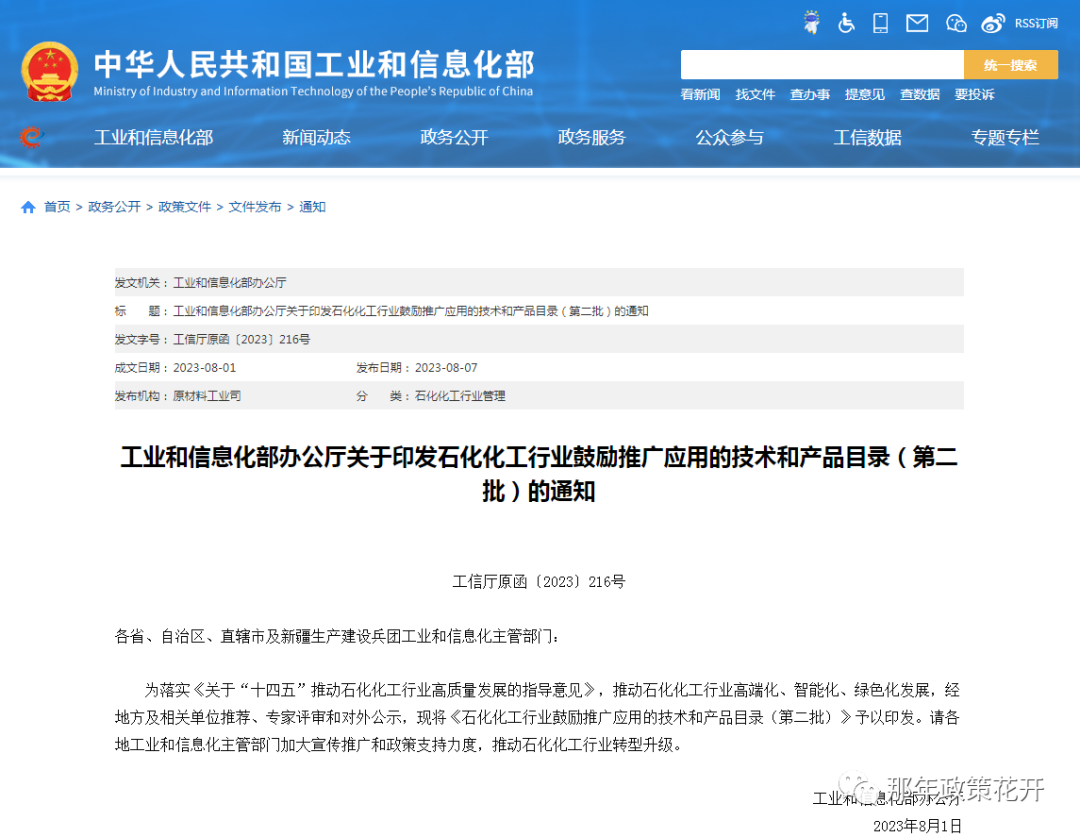Click the 查数据 quick link
Viewport: 1080px width, 837px height.
tap(920, 94)
